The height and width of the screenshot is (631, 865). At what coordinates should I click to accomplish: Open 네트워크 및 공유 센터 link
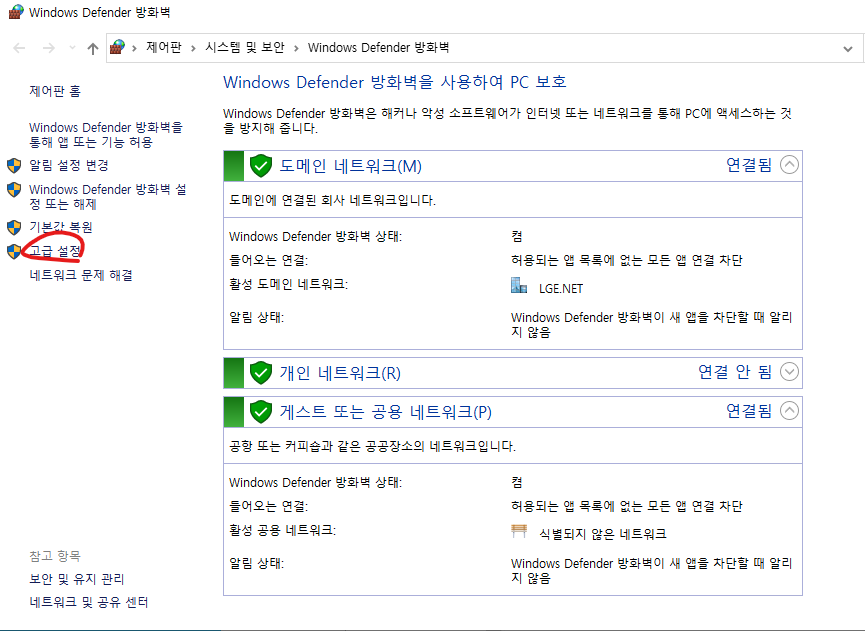(x=89, y=602)
